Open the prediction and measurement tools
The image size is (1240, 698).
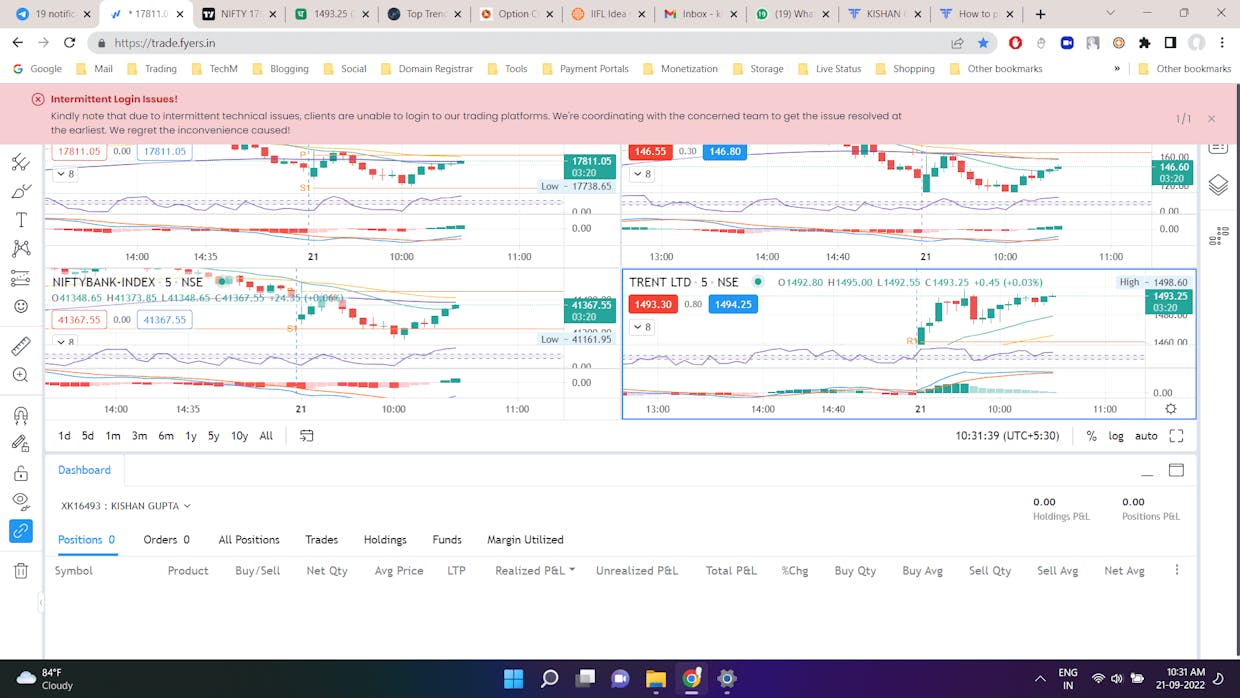pos(21,278)
